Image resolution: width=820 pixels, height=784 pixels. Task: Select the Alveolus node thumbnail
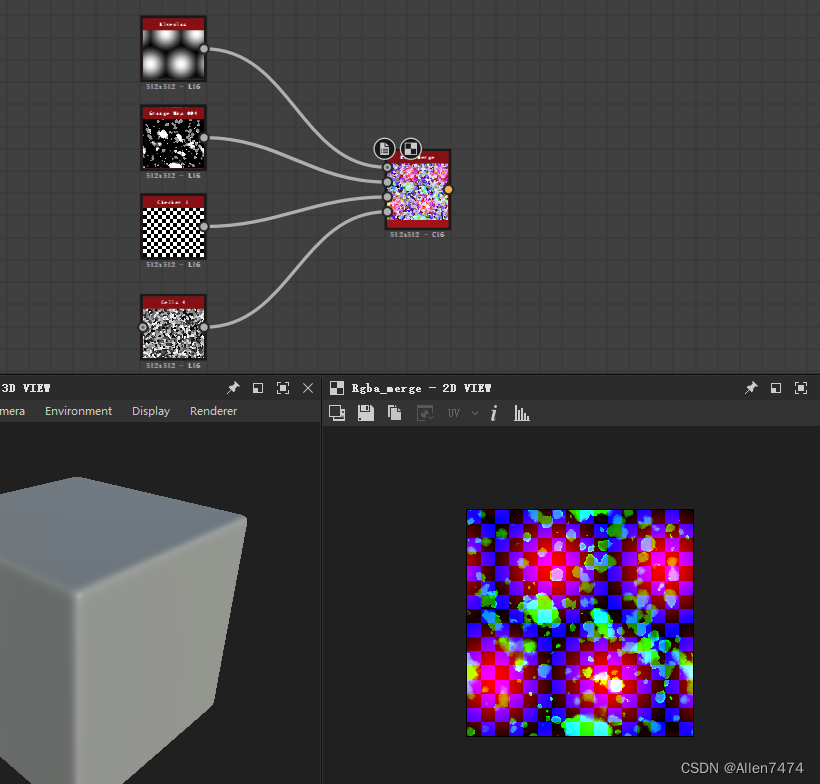[x=174, y=54]
